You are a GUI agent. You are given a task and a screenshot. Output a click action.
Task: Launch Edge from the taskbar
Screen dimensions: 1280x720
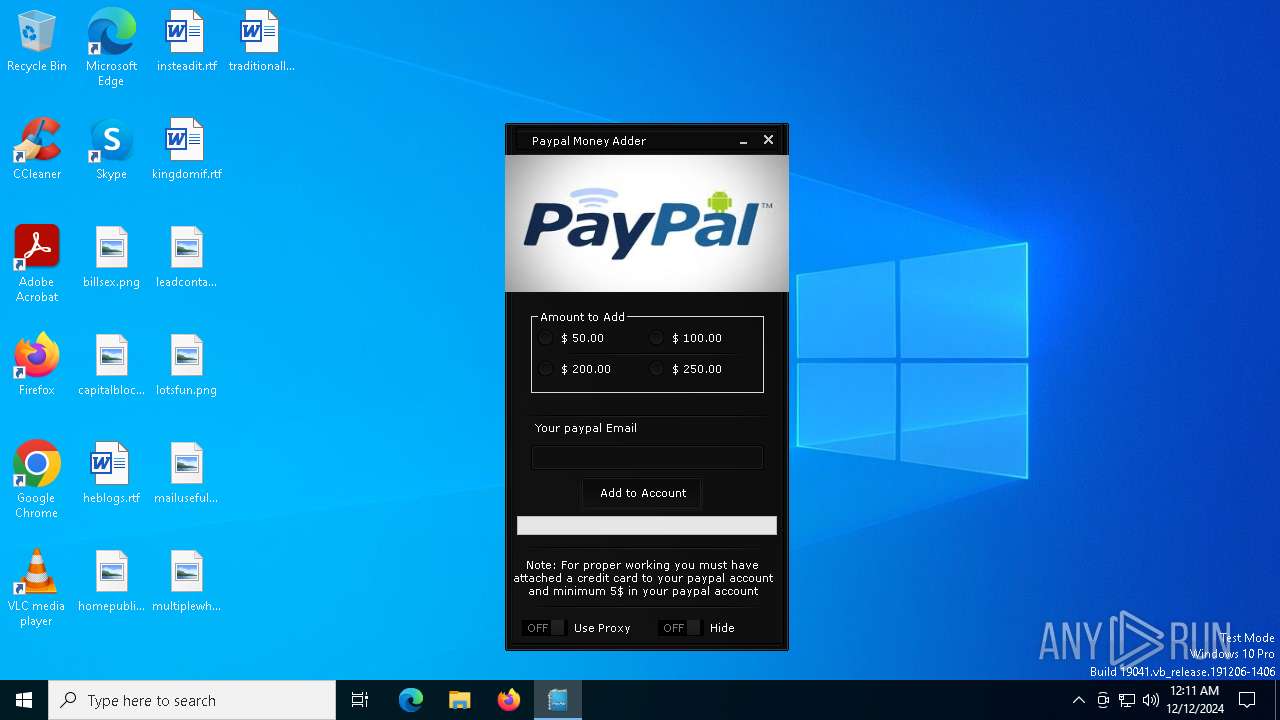coord(411,700)
